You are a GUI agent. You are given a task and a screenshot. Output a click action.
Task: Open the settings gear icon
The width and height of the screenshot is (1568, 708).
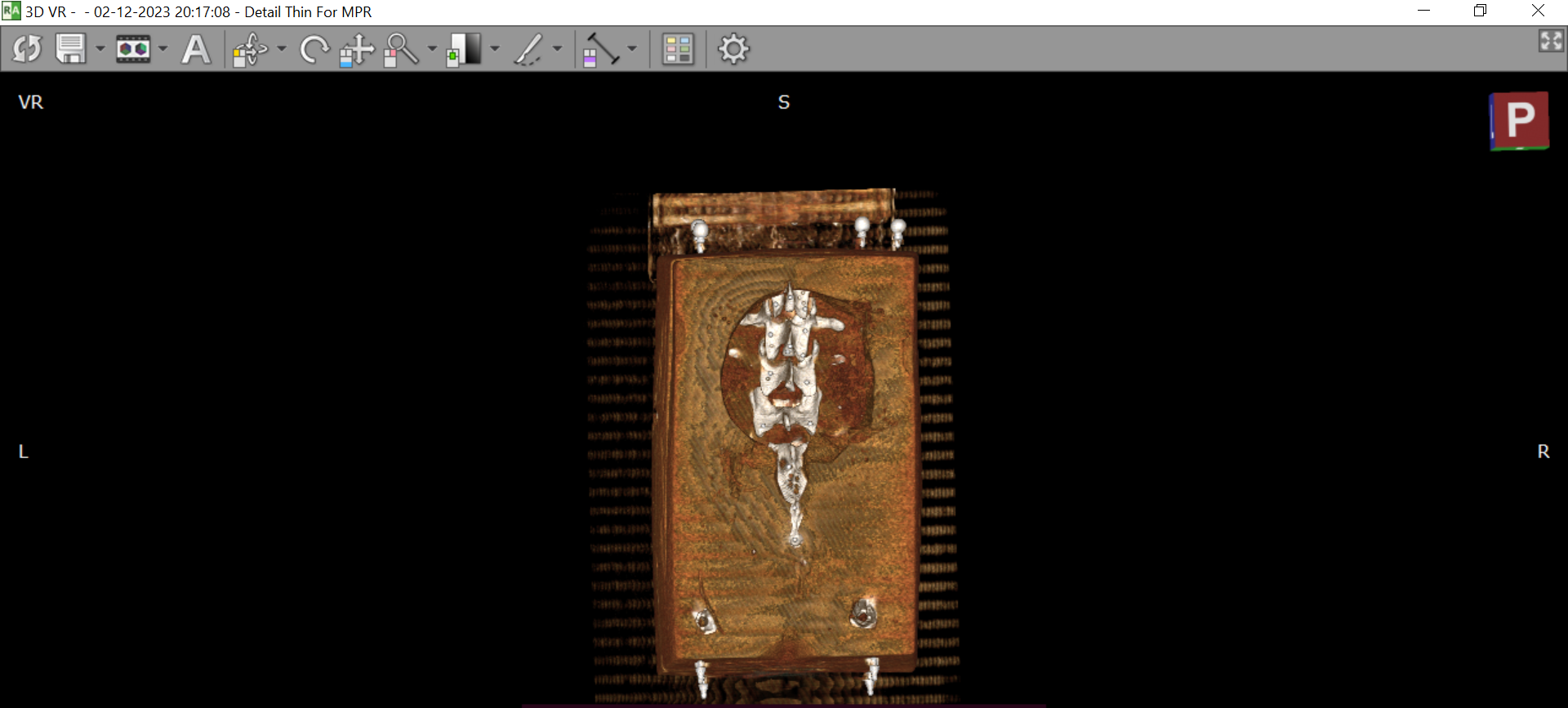[733, 49]
